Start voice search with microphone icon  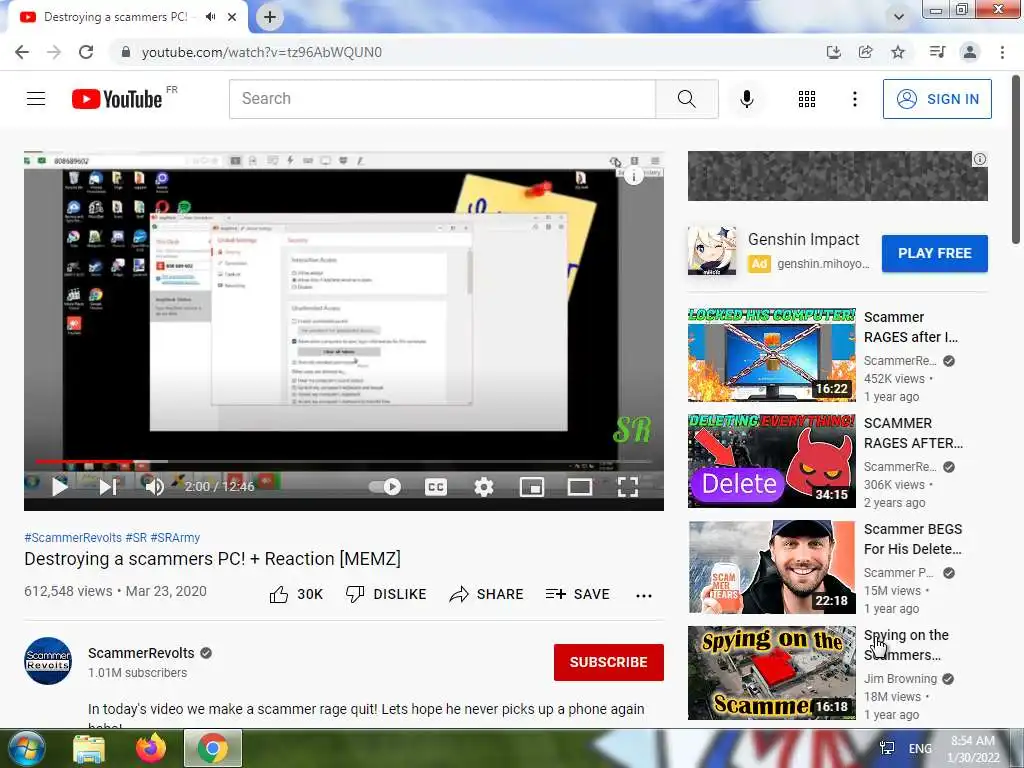[746, 99]
